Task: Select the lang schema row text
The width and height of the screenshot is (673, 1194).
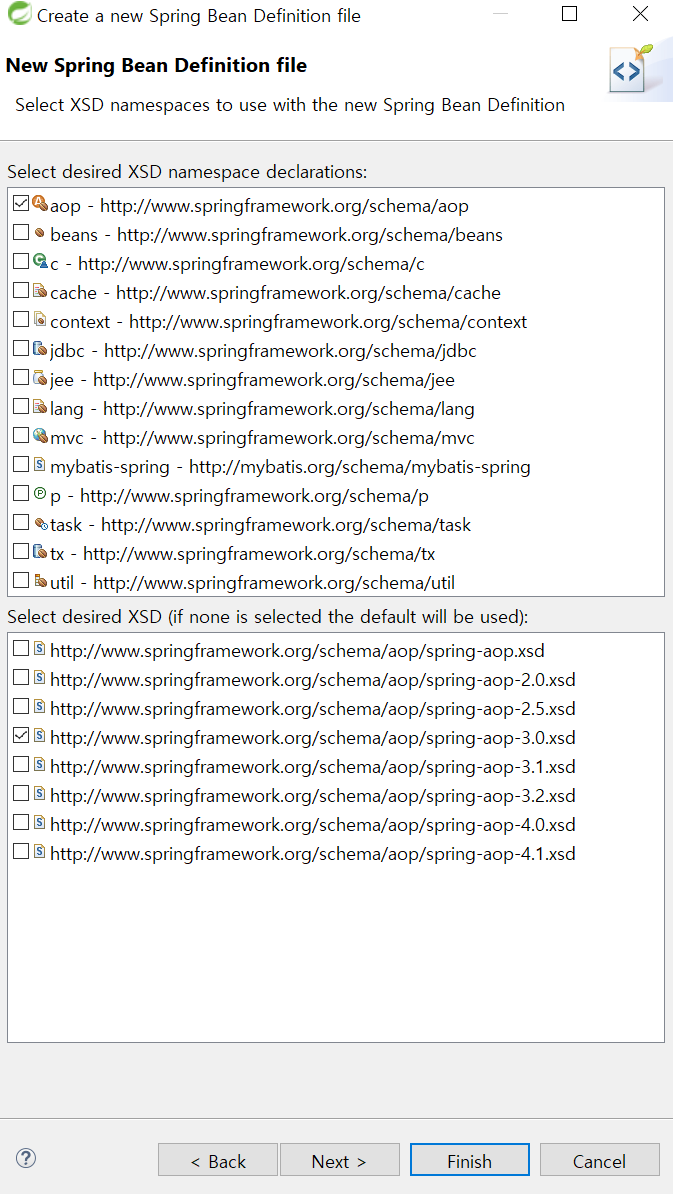Action: [262, 409]
